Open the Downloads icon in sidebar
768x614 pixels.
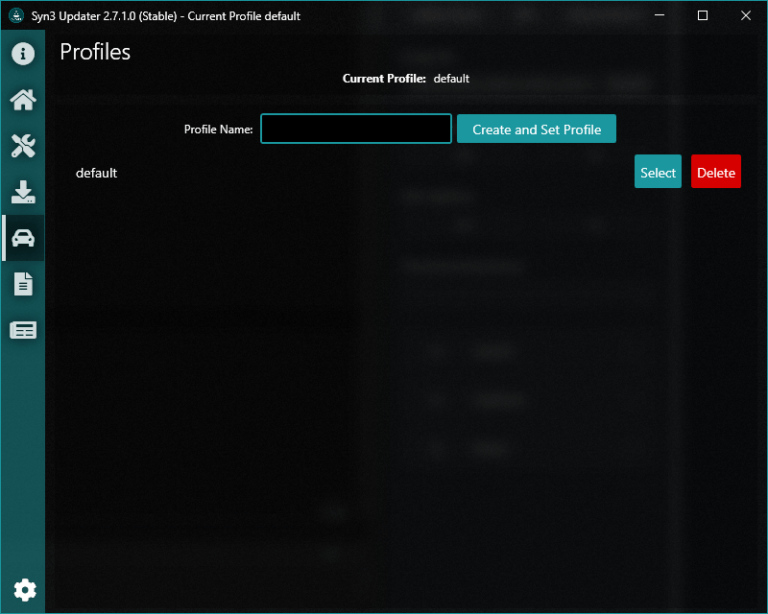point(23,192)
